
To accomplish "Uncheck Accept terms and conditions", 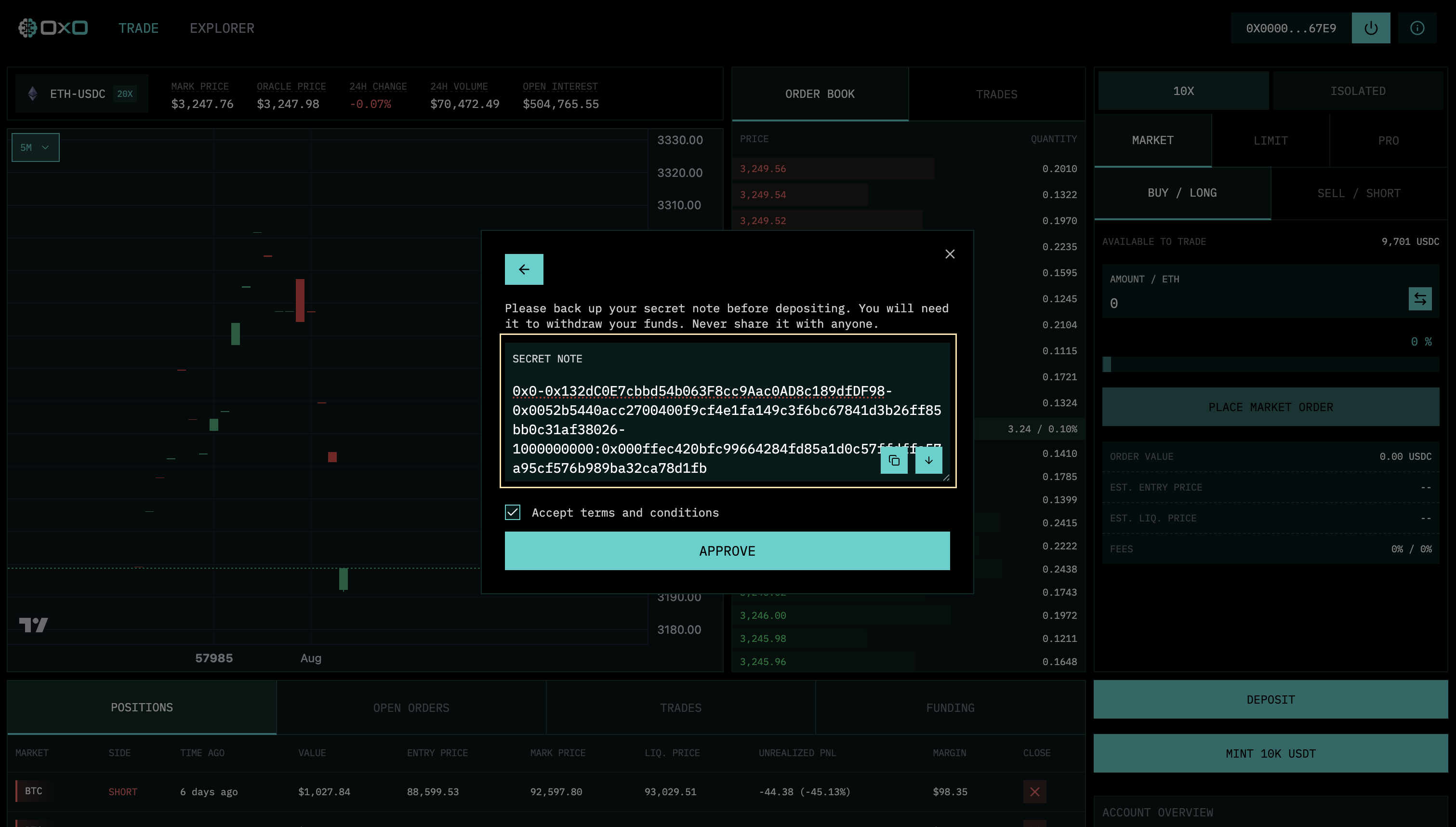I will point(513,512).
